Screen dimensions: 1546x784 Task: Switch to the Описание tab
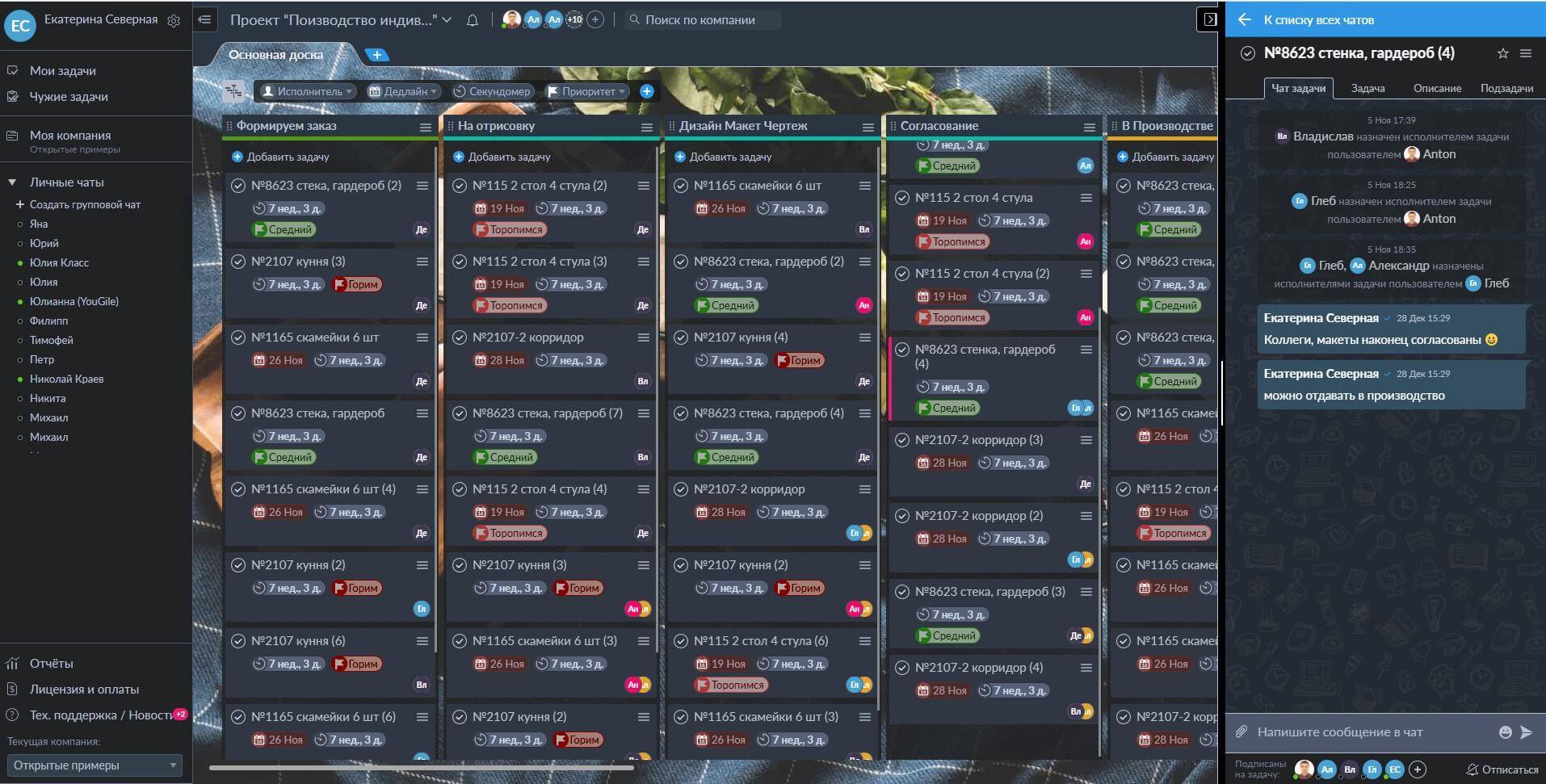click(1437, 88)
